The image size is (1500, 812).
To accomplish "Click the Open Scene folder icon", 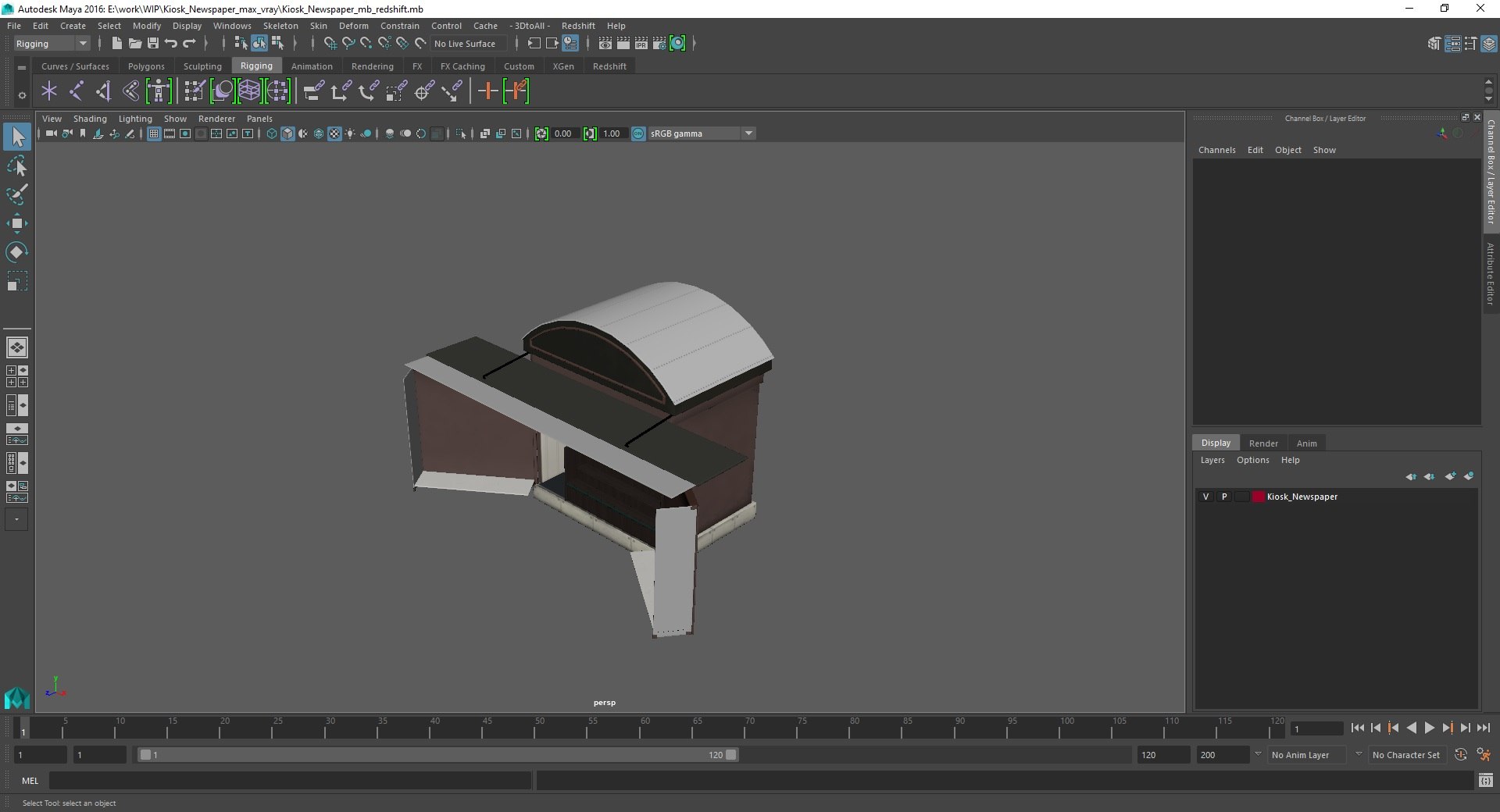I will pyautogui.click(x=134, y=44).
